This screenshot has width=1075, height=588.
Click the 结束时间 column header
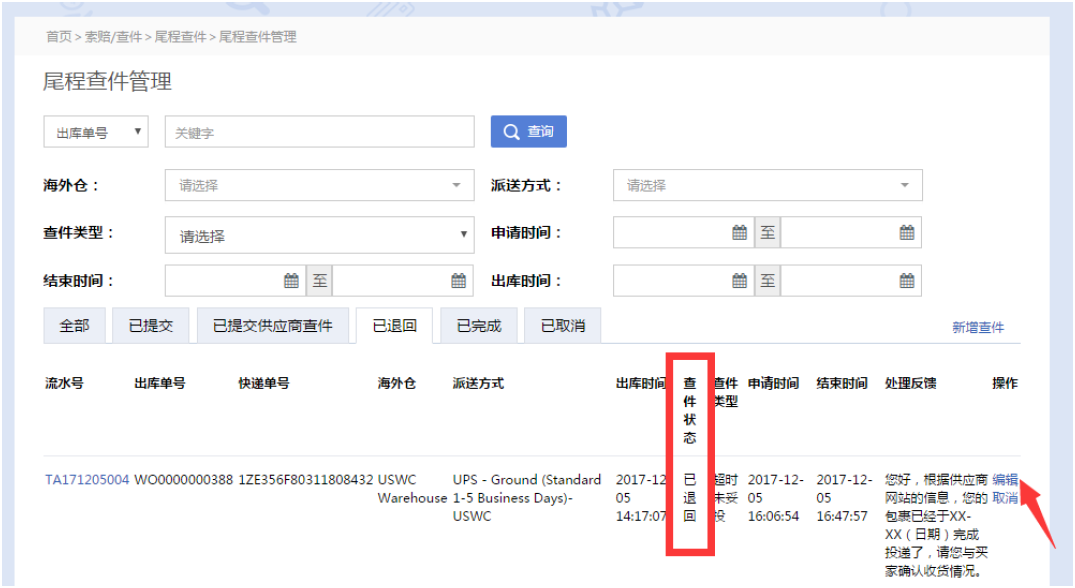point(842,383)
